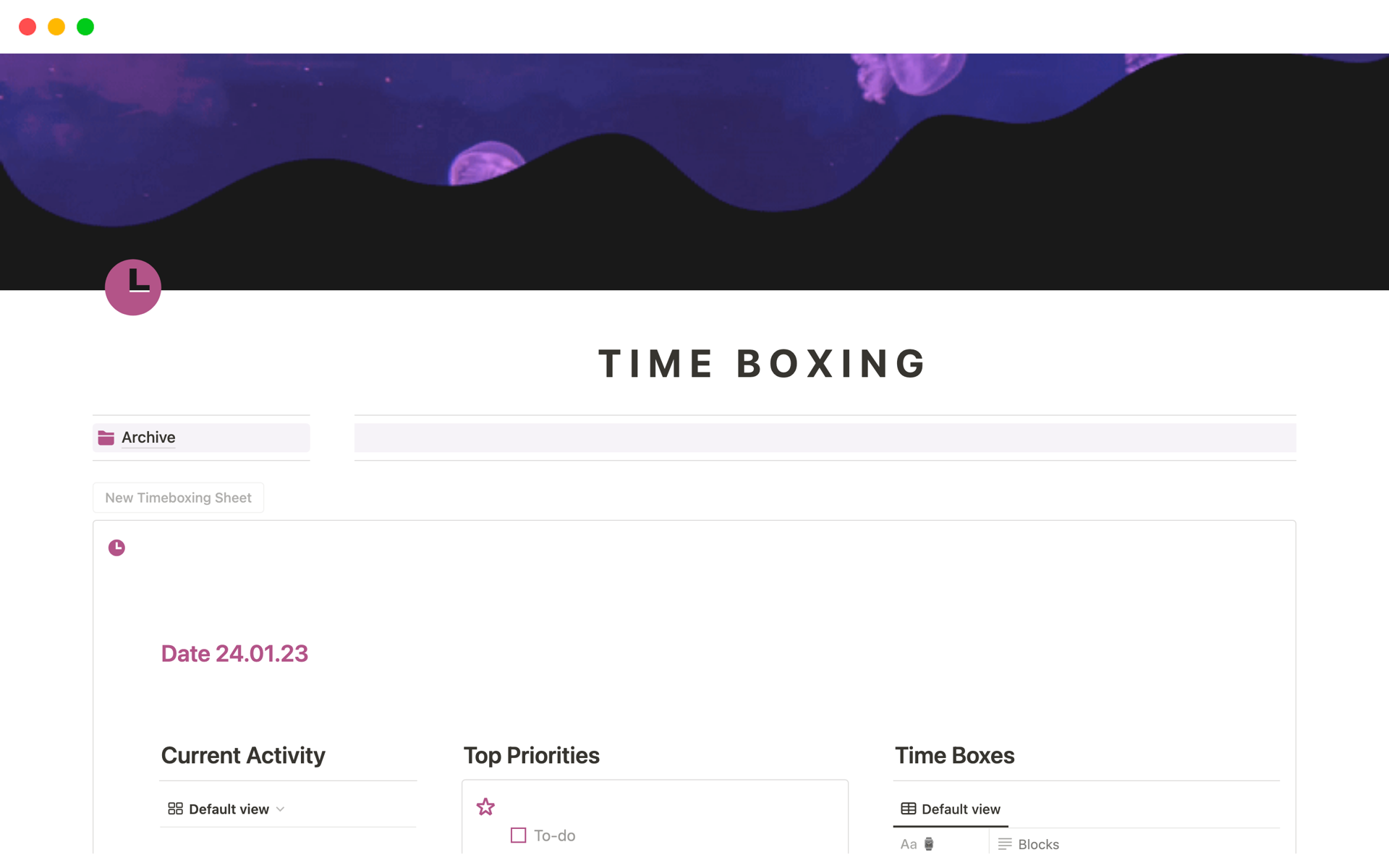Image resolution: width=1389 pixels, height=868 pixels.
Task: Click the Top Priorities heading
Action: tap(531, 755)
